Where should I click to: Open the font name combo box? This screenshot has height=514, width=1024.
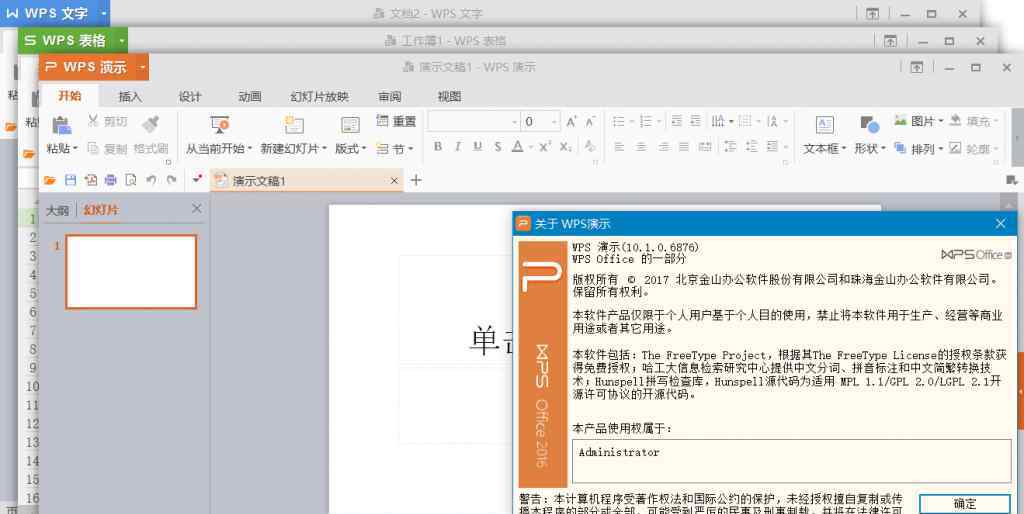pyautogui.click(x=474, y=121)
